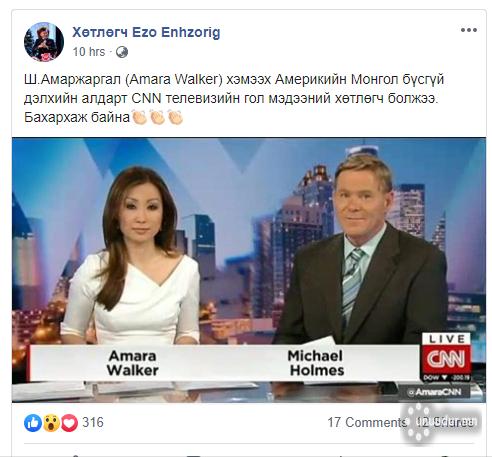Click the loading spinner overlay icon
The width and height of the screenshot is (492, 457).
(417, 422)
